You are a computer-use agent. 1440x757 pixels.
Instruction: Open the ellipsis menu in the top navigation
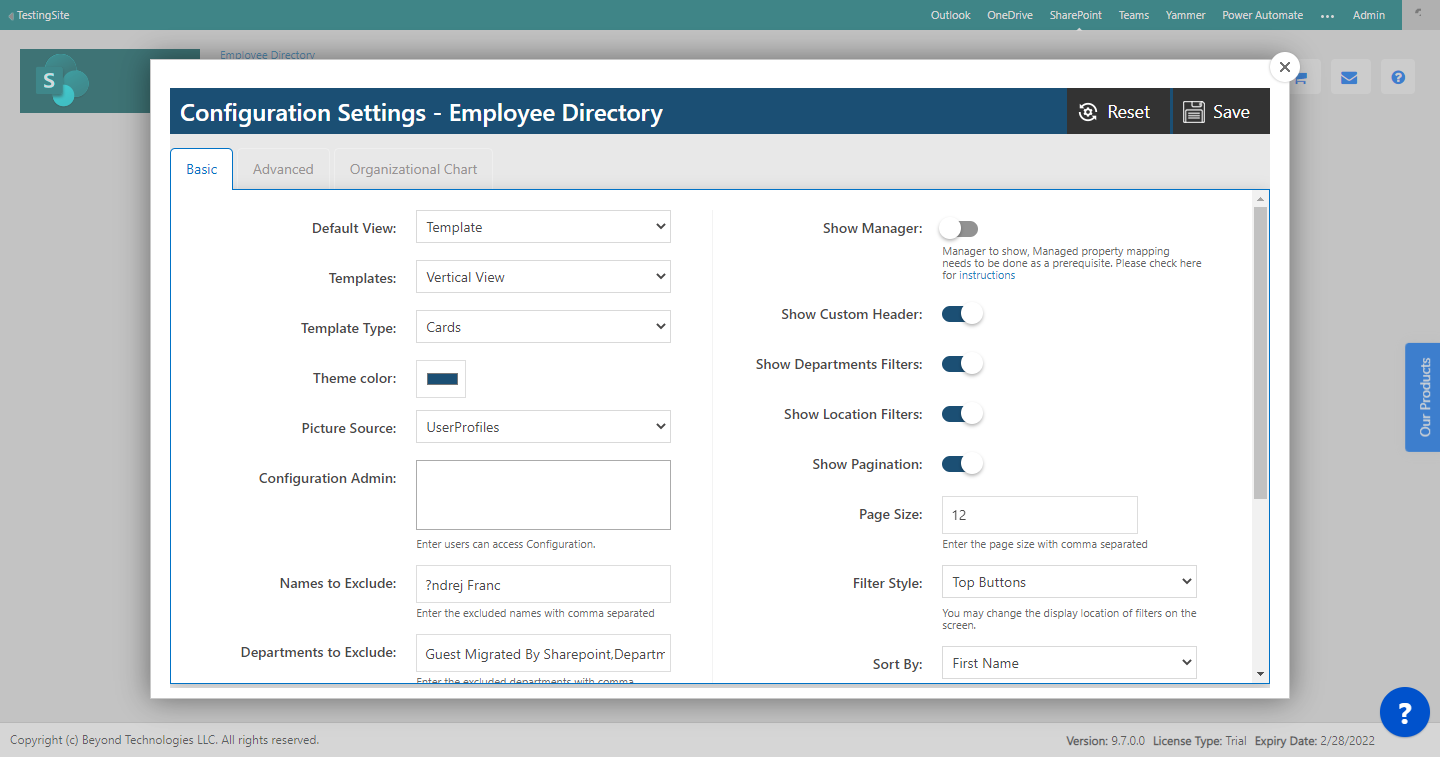coord(1327,15)
